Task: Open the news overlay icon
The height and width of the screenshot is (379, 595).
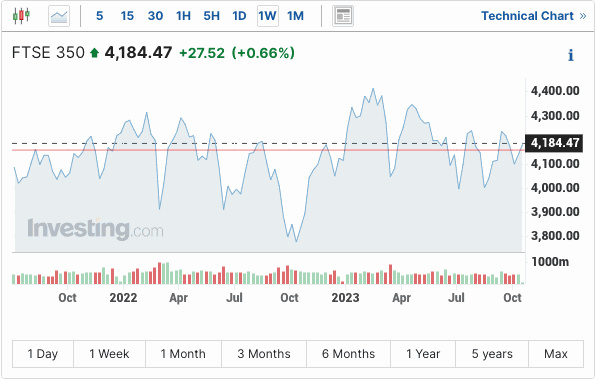Action: (x=343, y=16)
